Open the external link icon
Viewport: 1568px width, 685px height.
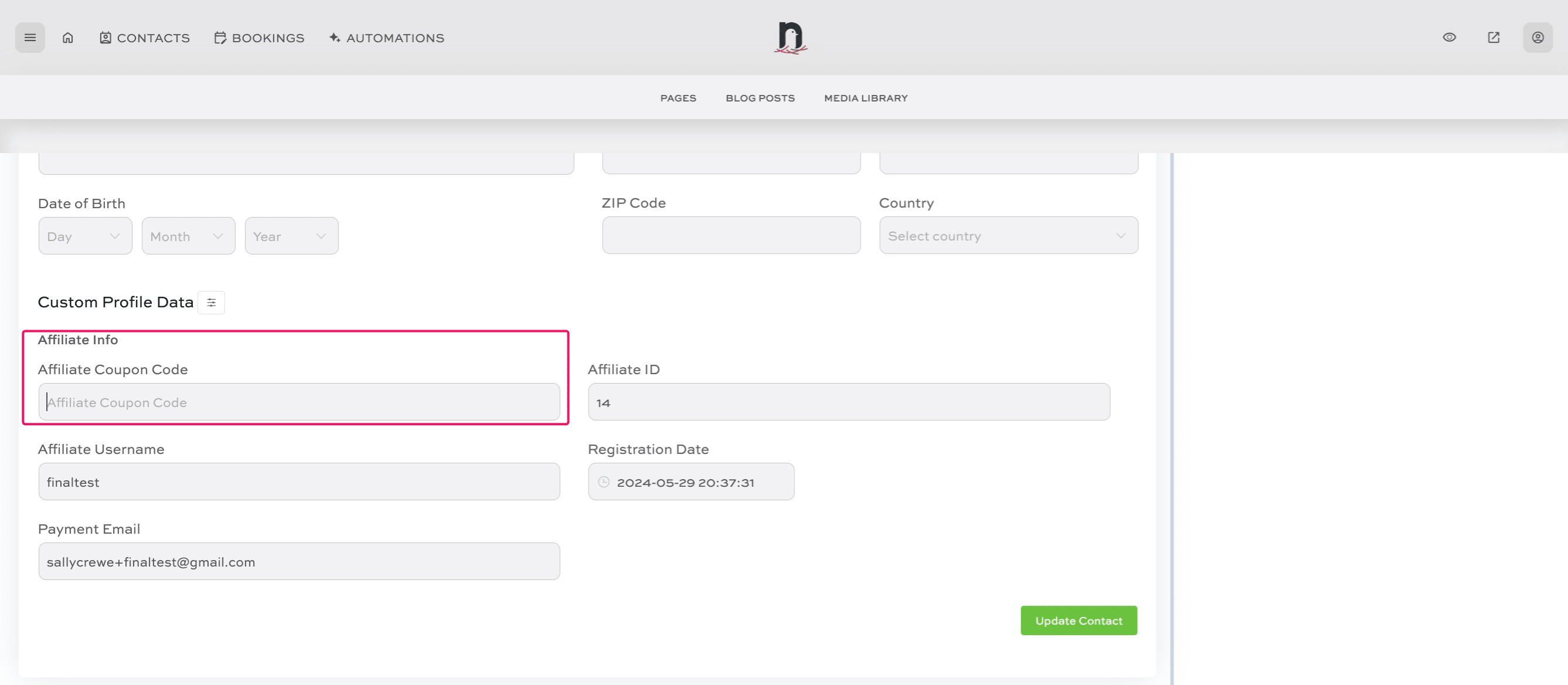point(1493,38)
